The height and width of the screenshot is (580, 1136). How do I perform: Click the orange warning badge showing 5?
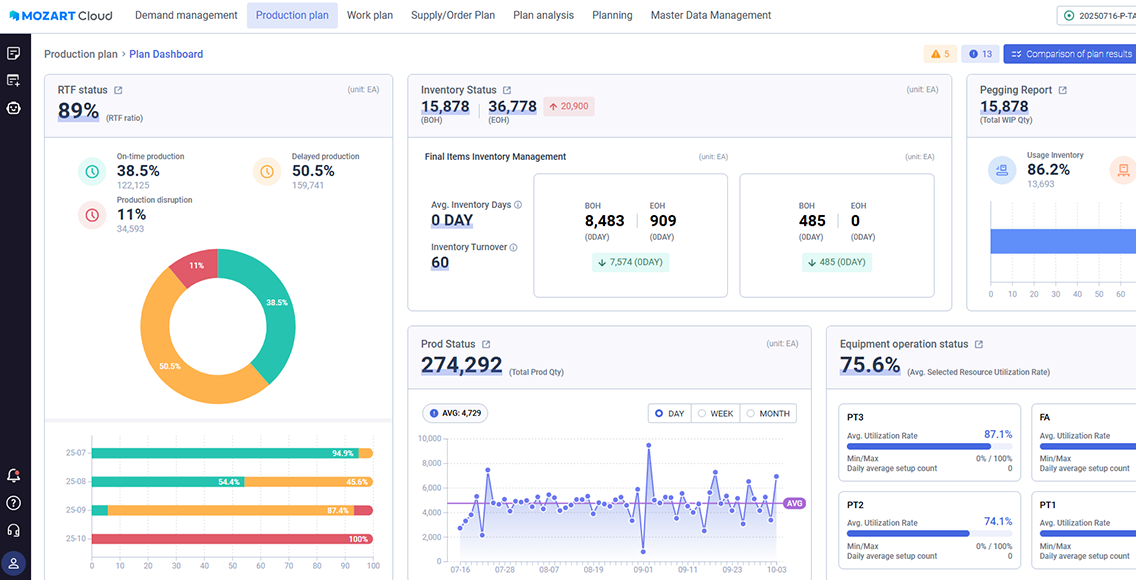point(940,54)
